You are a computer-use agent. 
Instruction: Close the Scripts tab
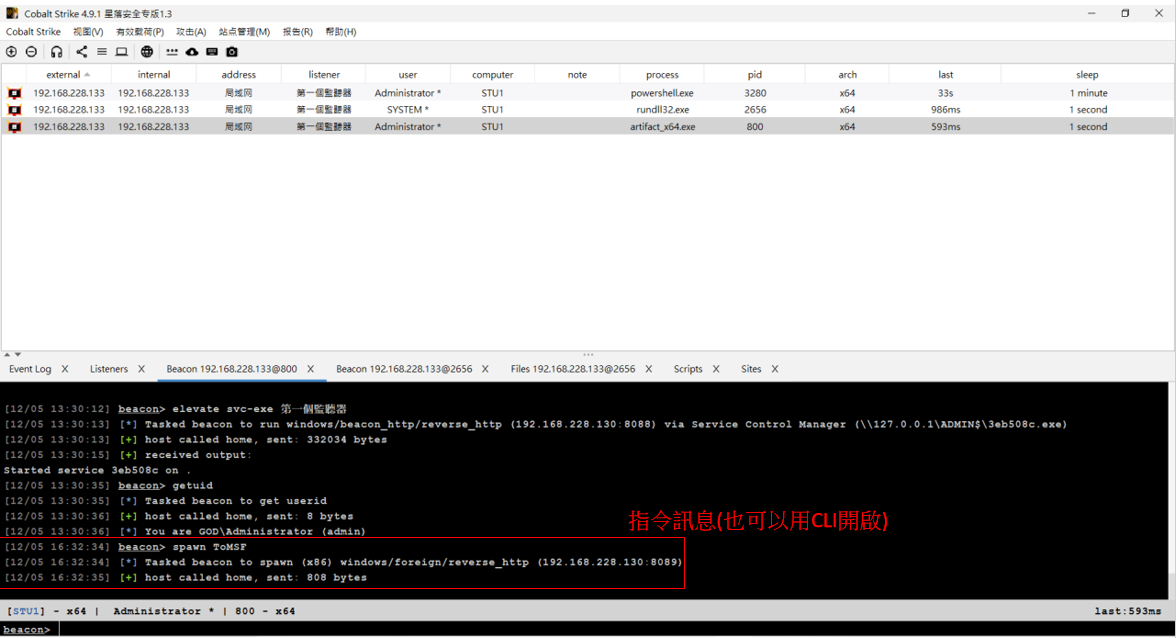tap(716, 369)
